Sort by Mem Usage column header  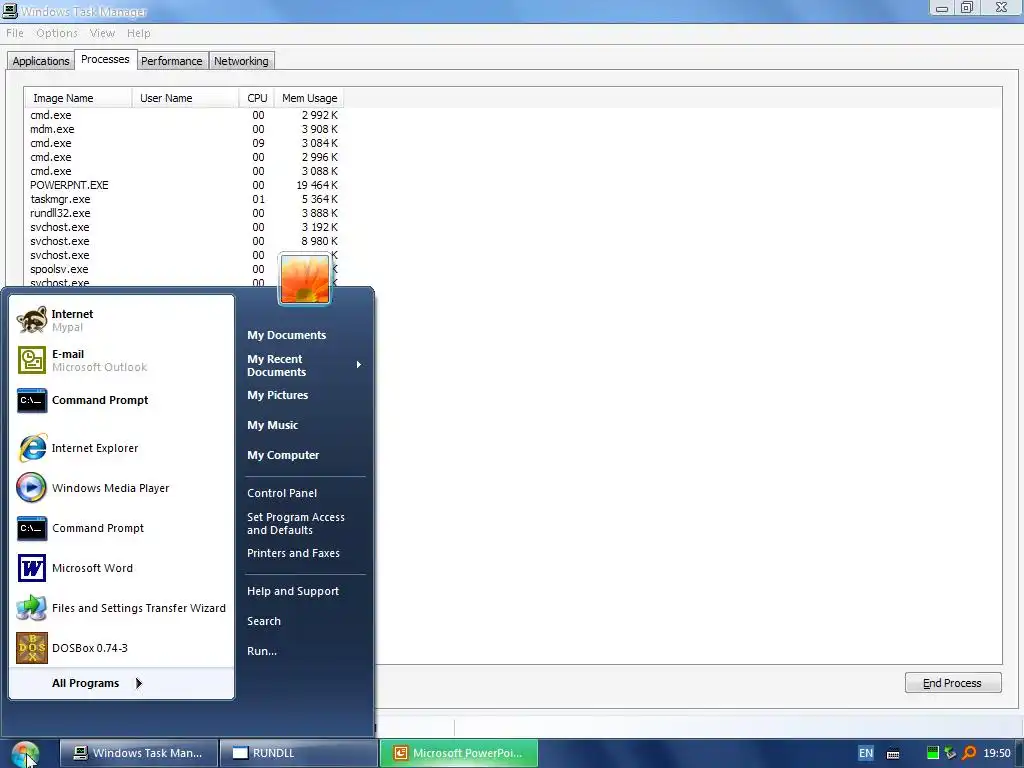point(309,98)
